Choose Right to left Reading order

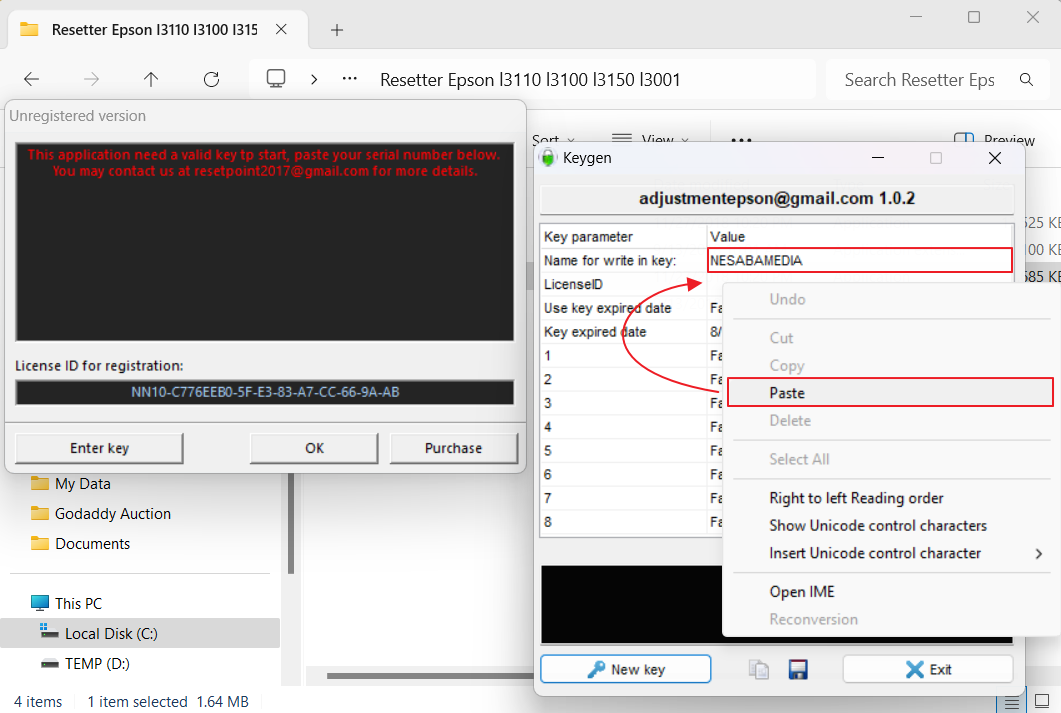point(856,498)
